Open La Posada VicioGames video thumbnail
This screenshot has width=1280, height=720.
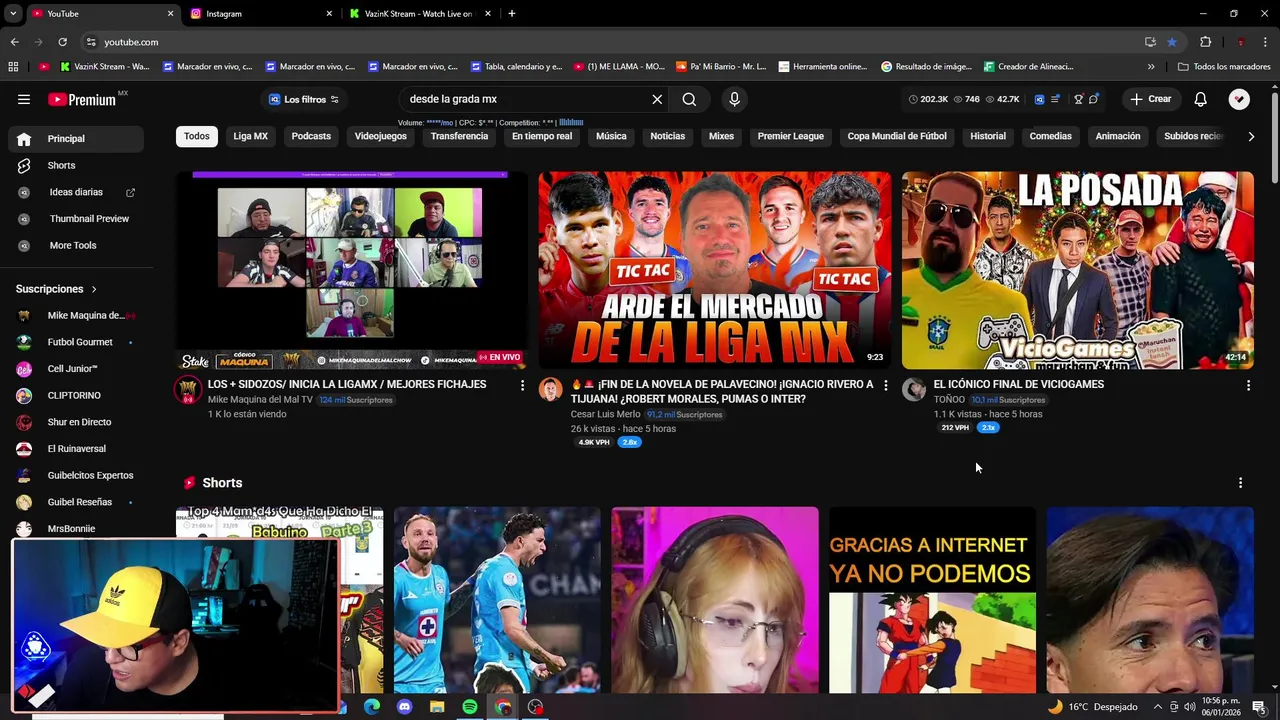pos(1078,270)
